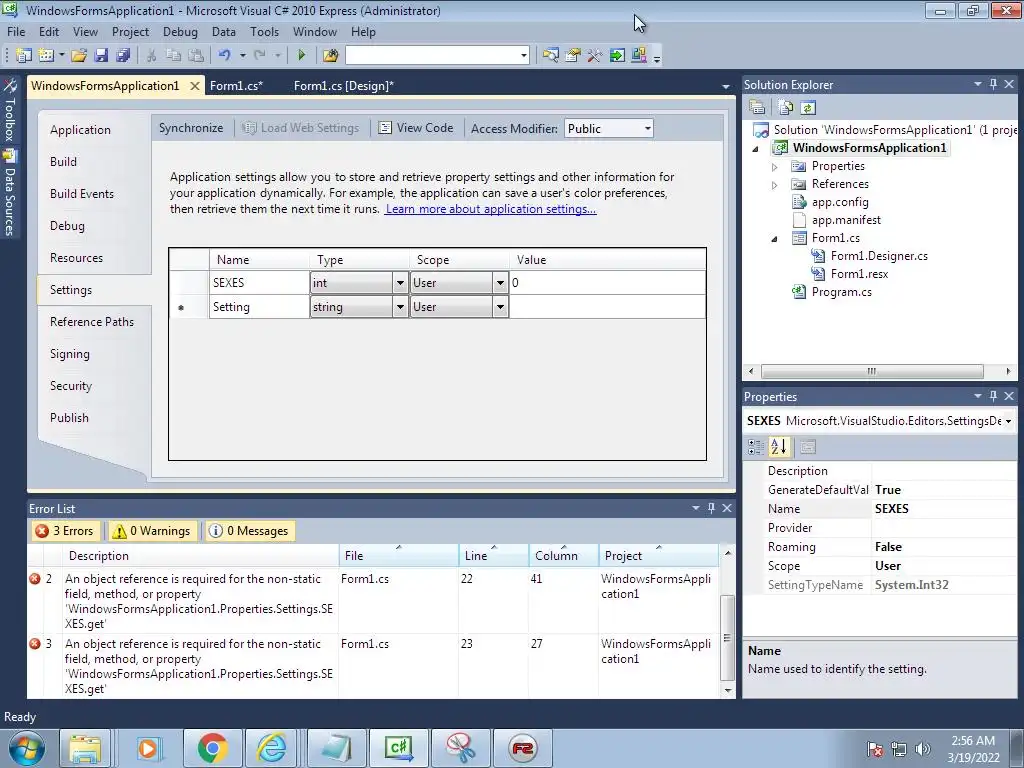Open the Type dropdown for SEXES row
The height and width of the screenshot is (768, 1024).
pos(400,283)
